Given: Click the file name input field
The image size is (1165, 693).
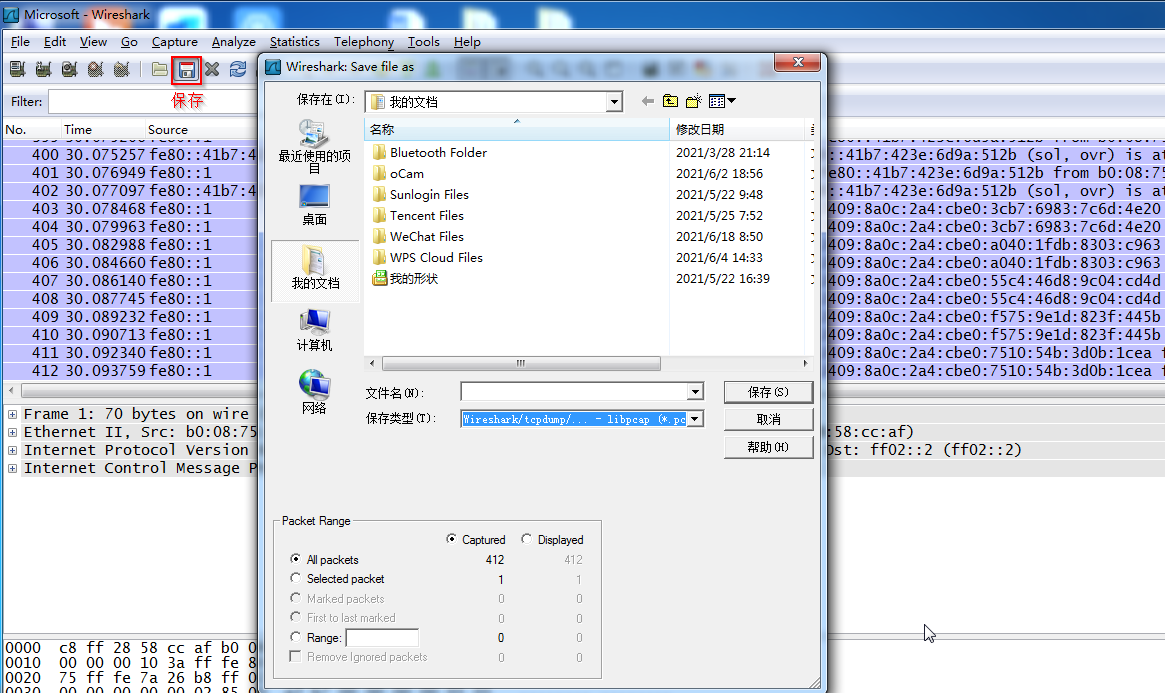Looking at the screenshot, I should tap(575, 391).
